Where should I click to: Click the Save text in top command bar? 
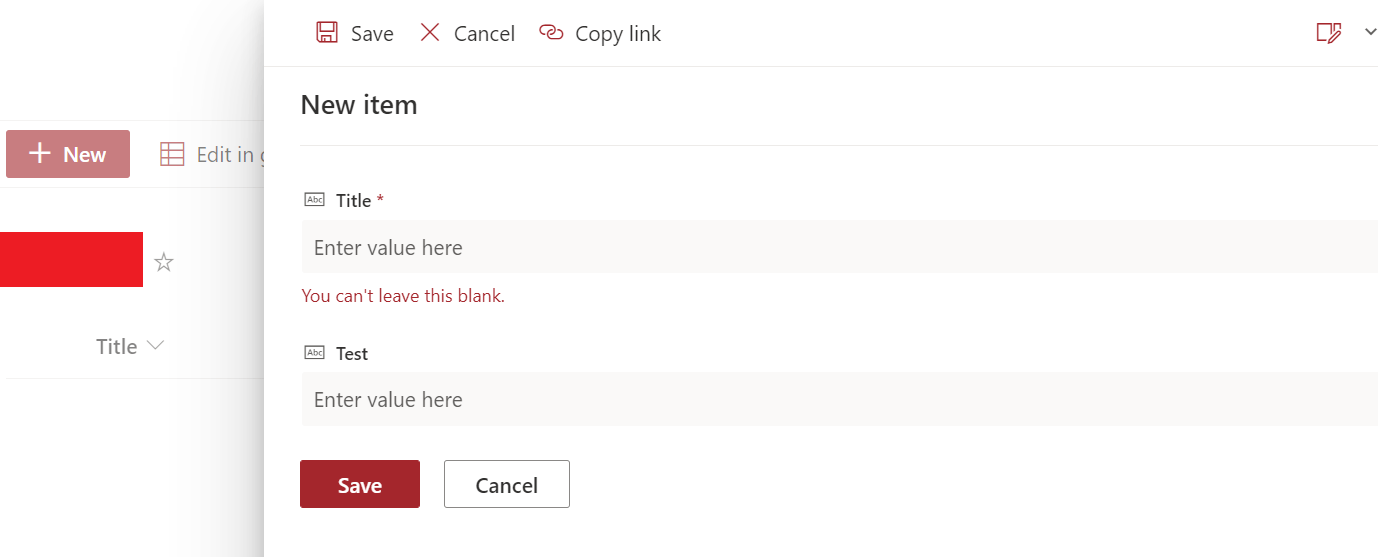tap(372, 34)
